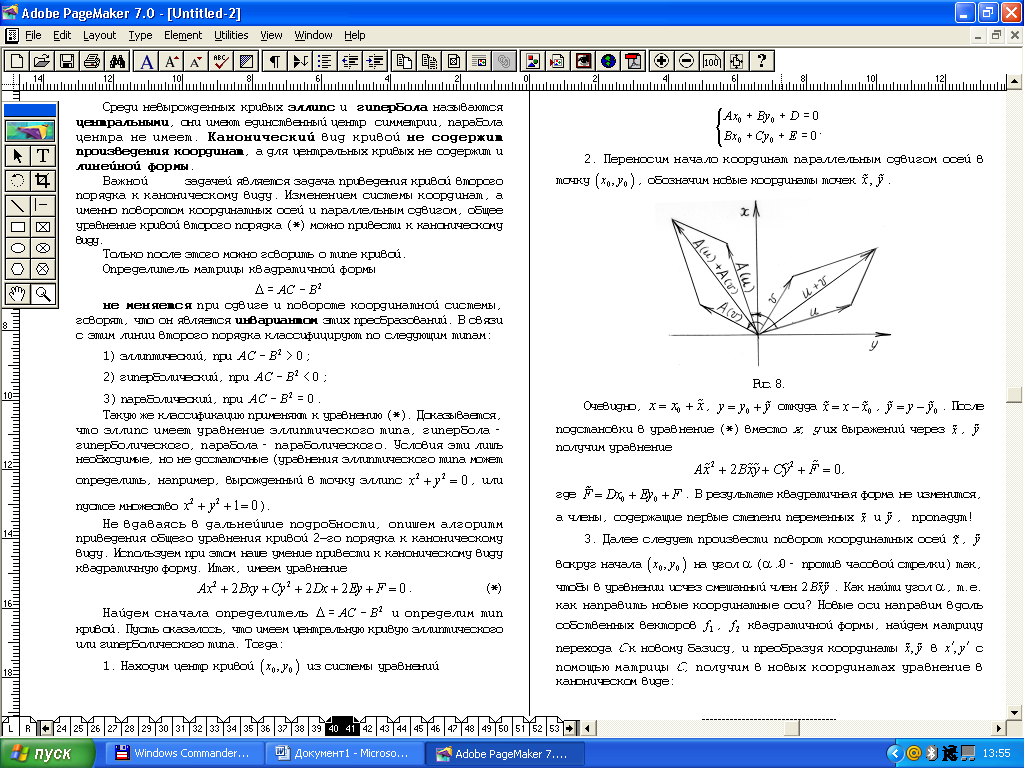
Task: Open the left master page L tab
Action: click(x=10, y=728)
